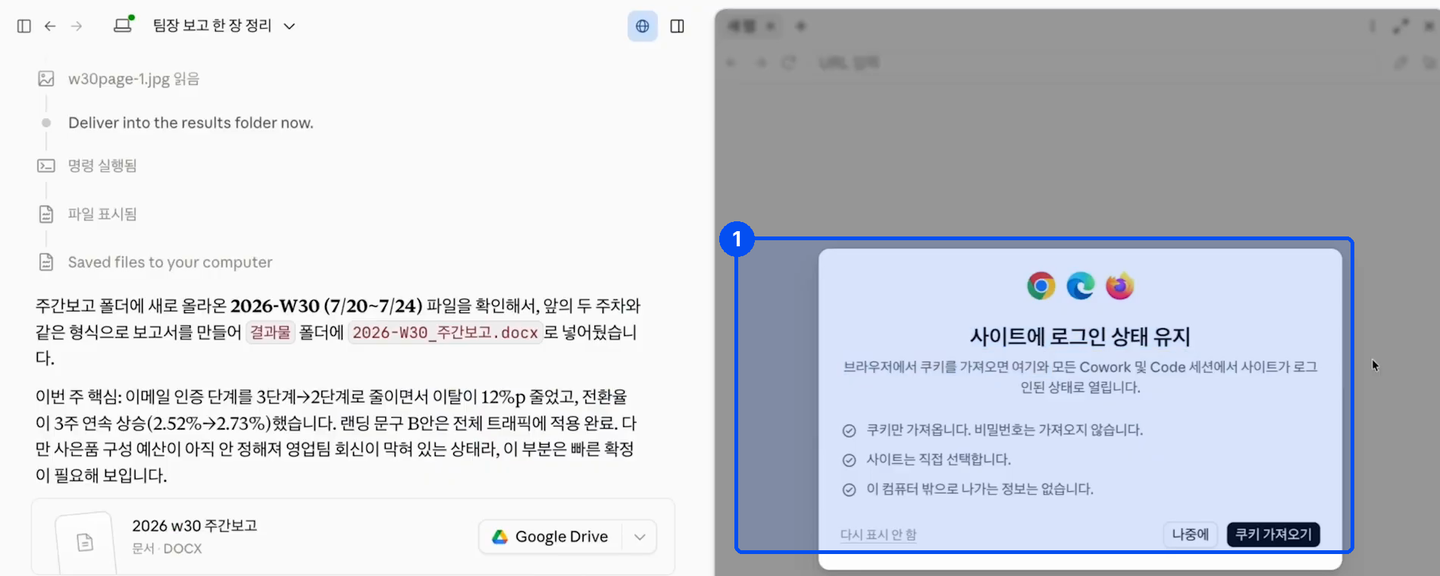1440x576 pixels.
Task: Click the Firefox browser icon in dialog
Action: (1119, 286)
